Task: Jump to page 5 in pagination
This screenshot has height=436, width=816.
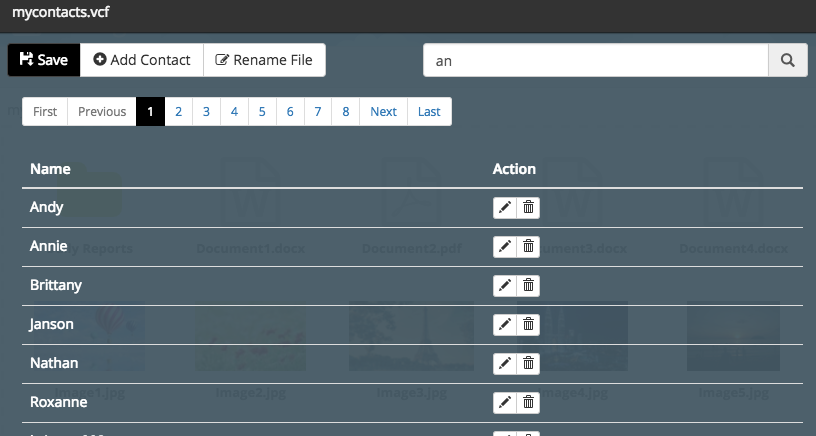Action: [x=262, y=112]
